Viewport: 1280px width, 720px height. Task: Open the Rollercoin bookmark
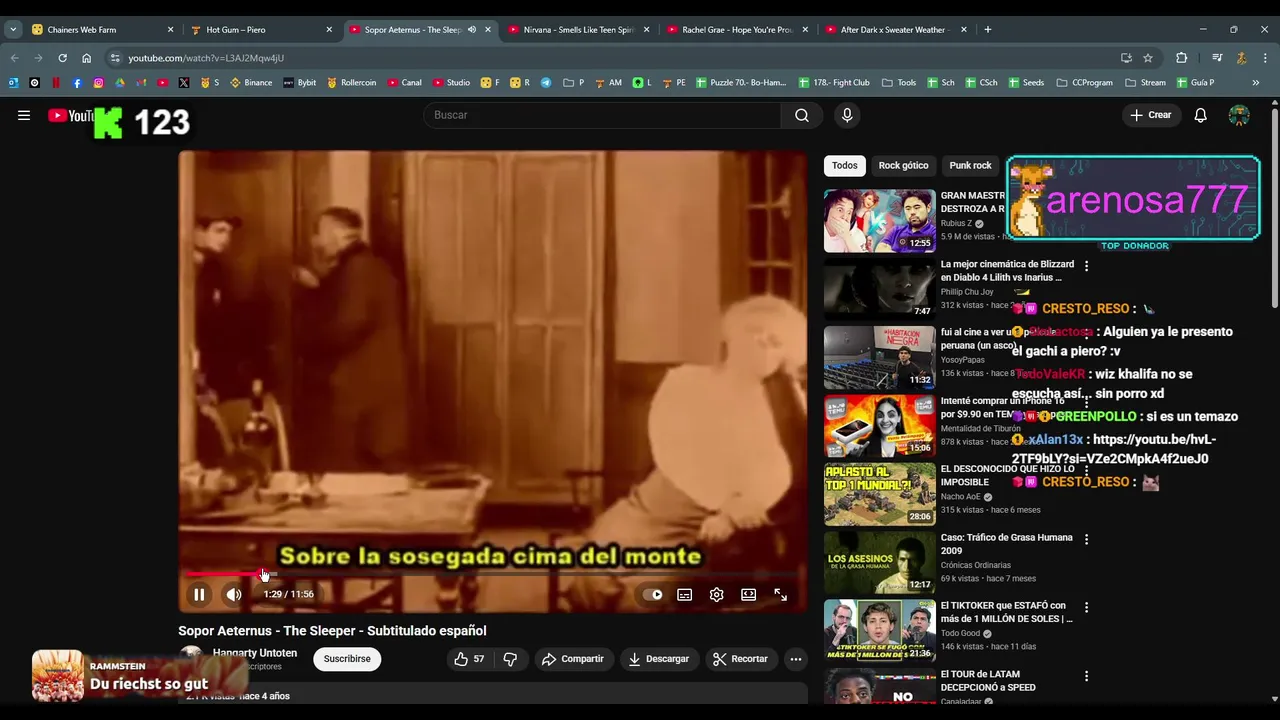352,83
